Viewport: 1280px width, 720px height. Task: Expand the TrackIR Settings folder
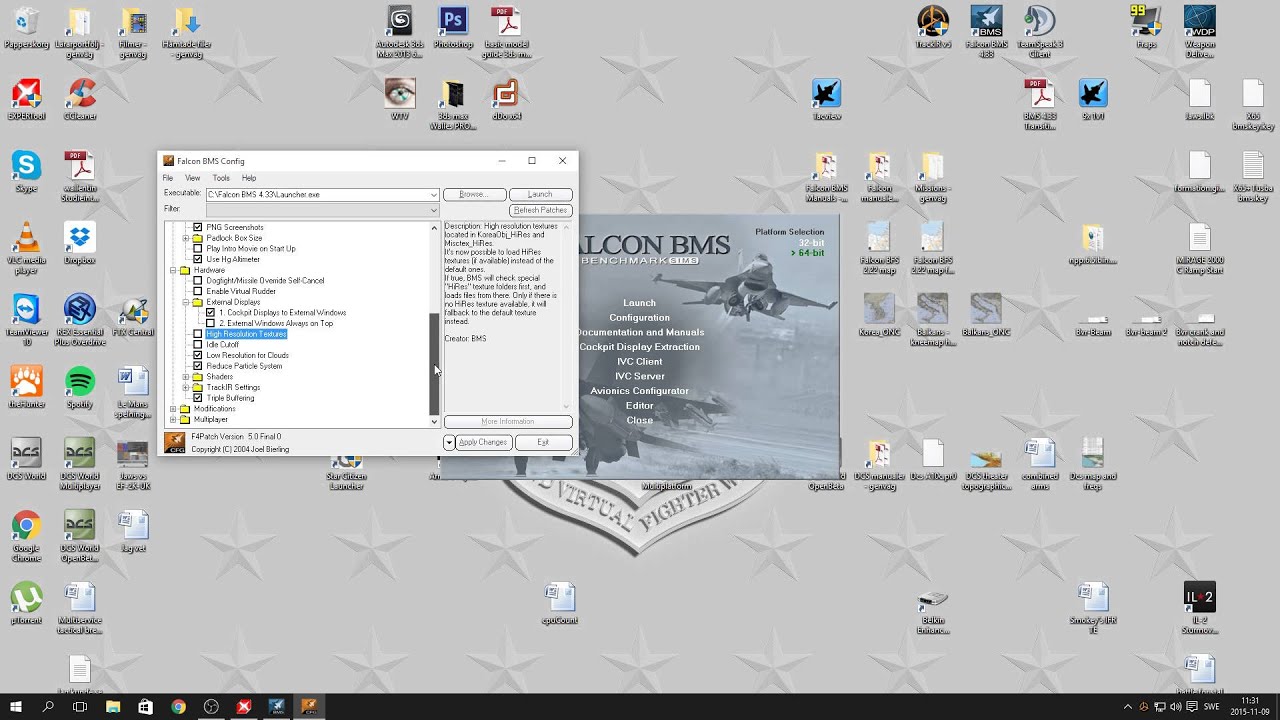(x=185, y=387)
